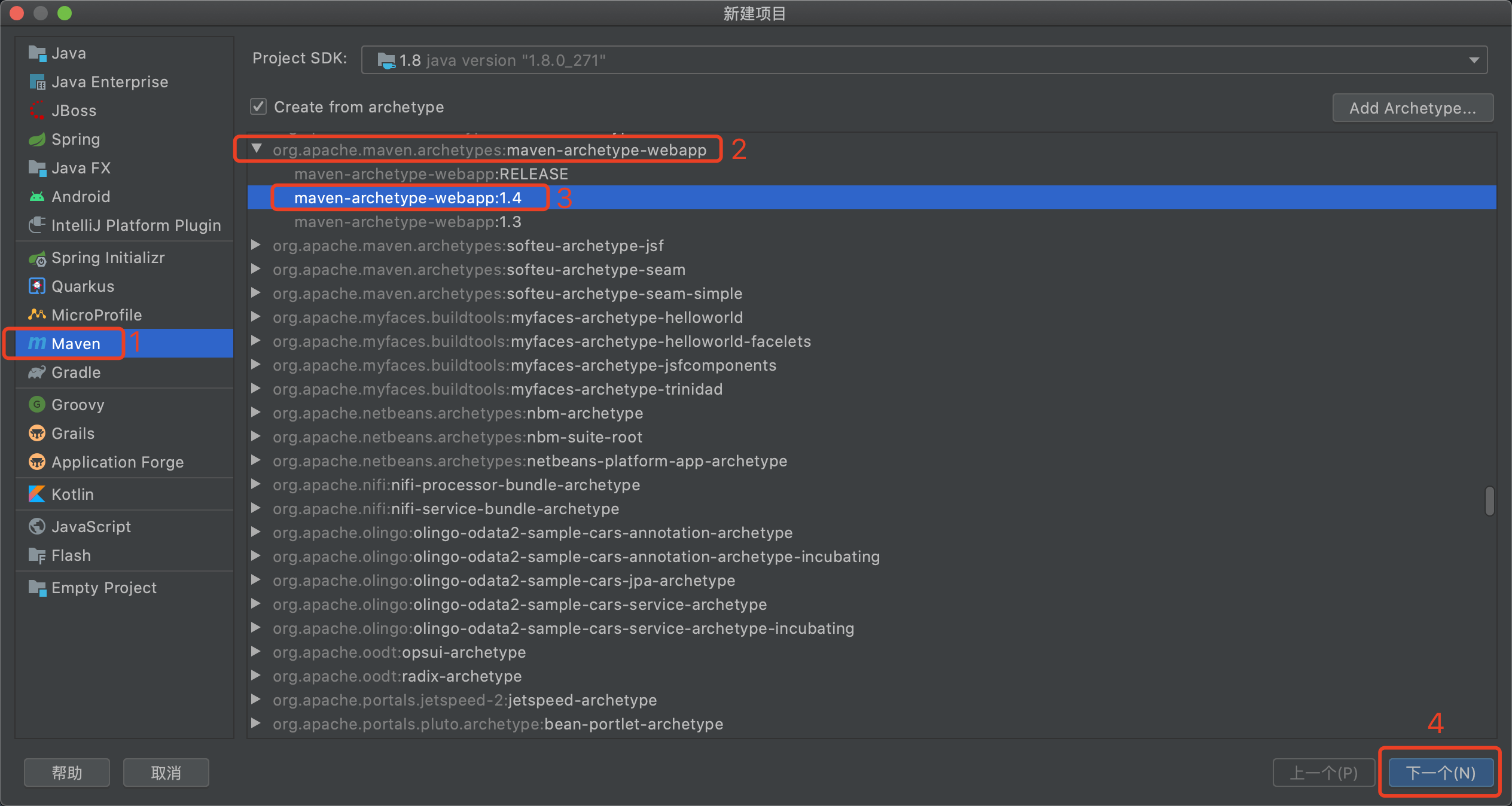
Task: Switch to the Spring Initializr category
Action: coord(108,258)
